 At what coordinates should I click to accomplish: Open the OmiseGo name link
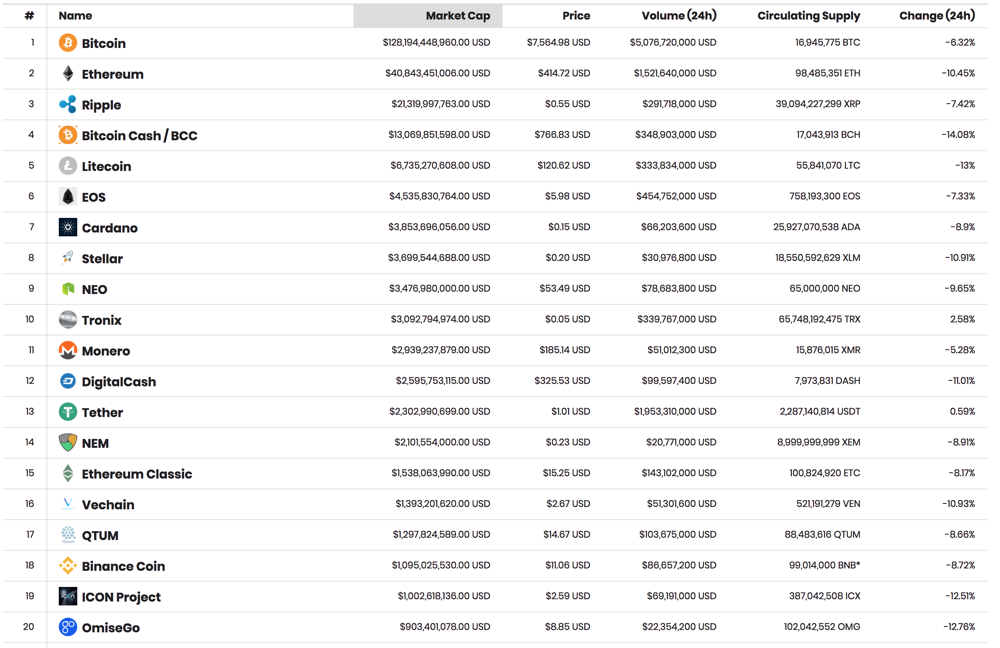point(110,628)
